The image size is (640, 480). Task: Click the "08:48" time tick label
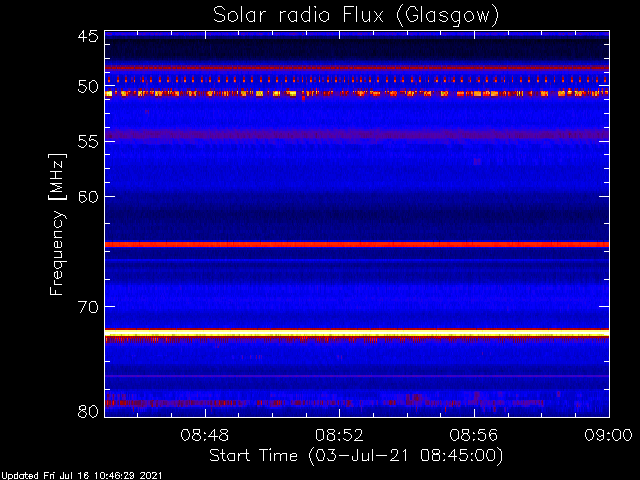tap(205, 435)
